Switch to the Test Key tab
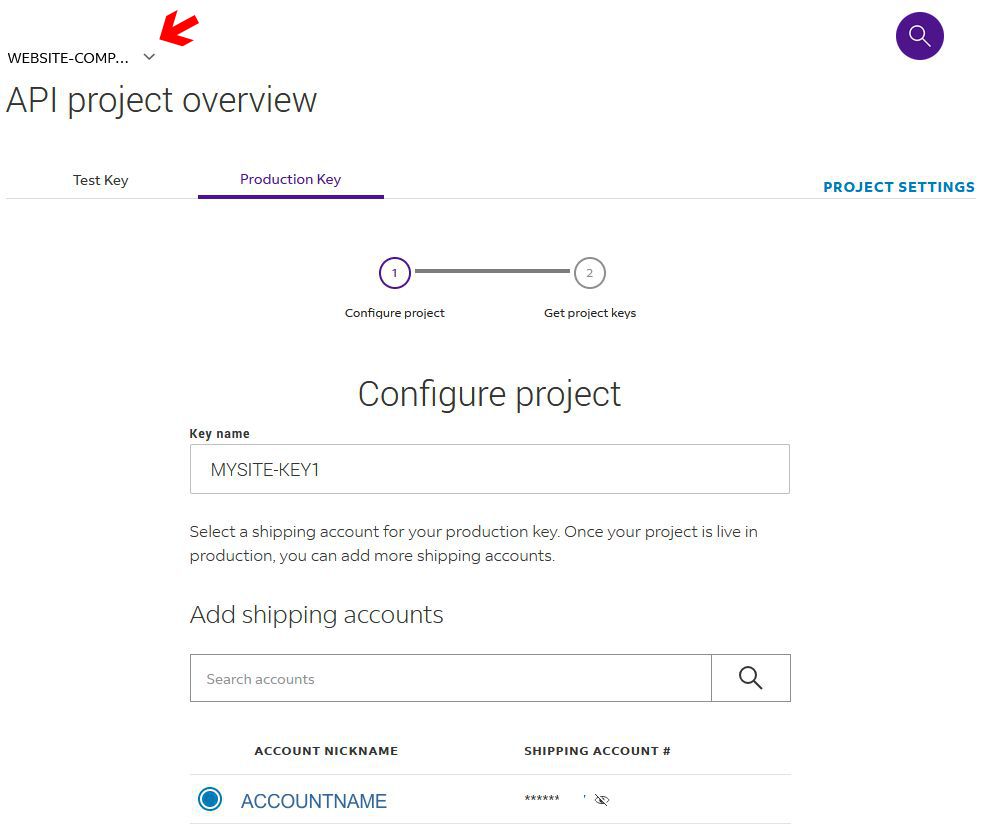The height and width of the screenshot is (827, 992). (100, 180)
